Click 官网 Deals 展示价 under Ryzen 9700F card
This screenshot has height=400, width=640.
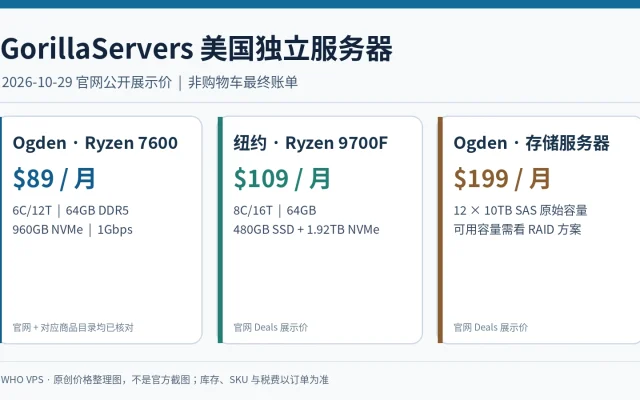coord(271,327)
